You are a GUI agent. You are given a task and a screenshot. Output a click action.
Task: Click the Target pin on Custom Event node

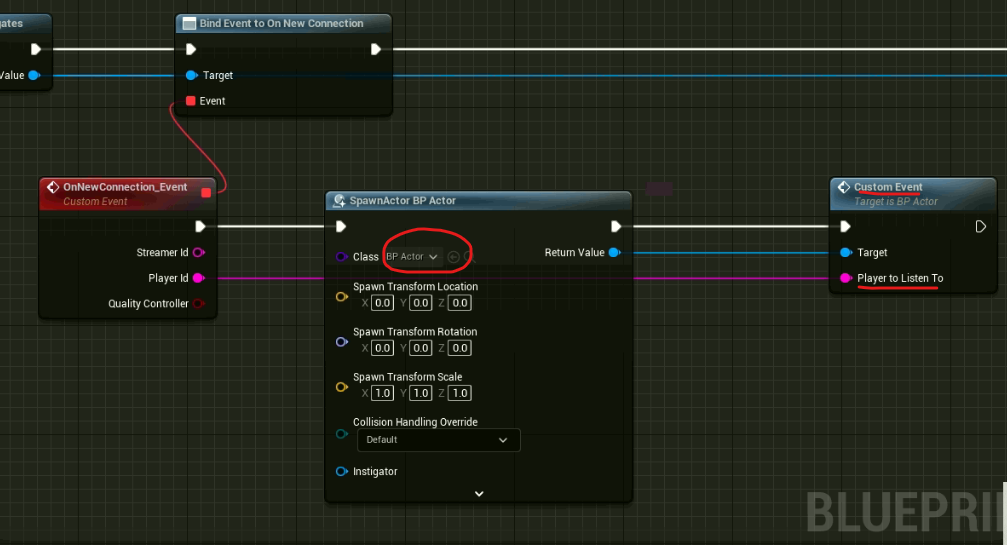pyautogui.click(x=846, y=252)
